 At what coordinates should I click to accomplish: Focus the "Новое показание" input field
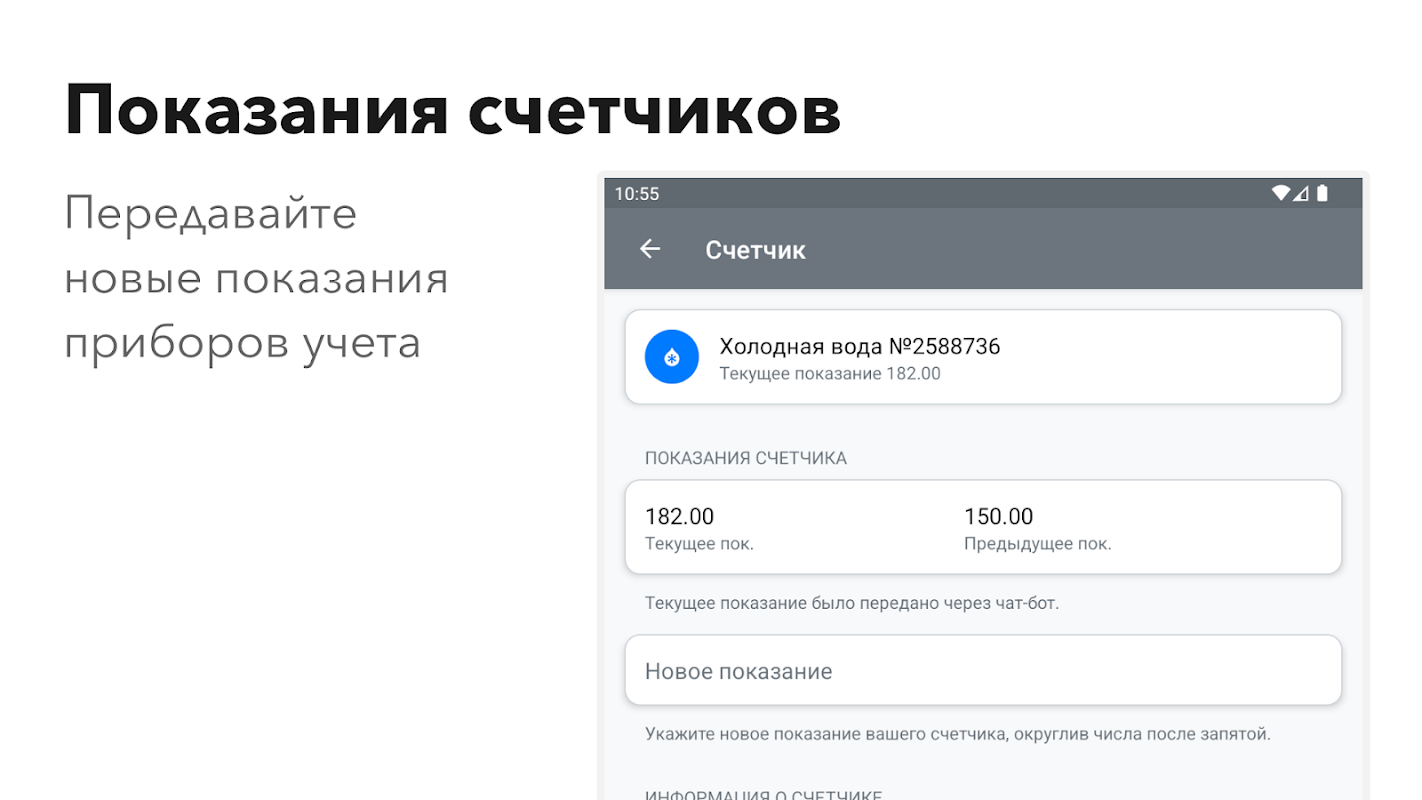tap(982, 671)
